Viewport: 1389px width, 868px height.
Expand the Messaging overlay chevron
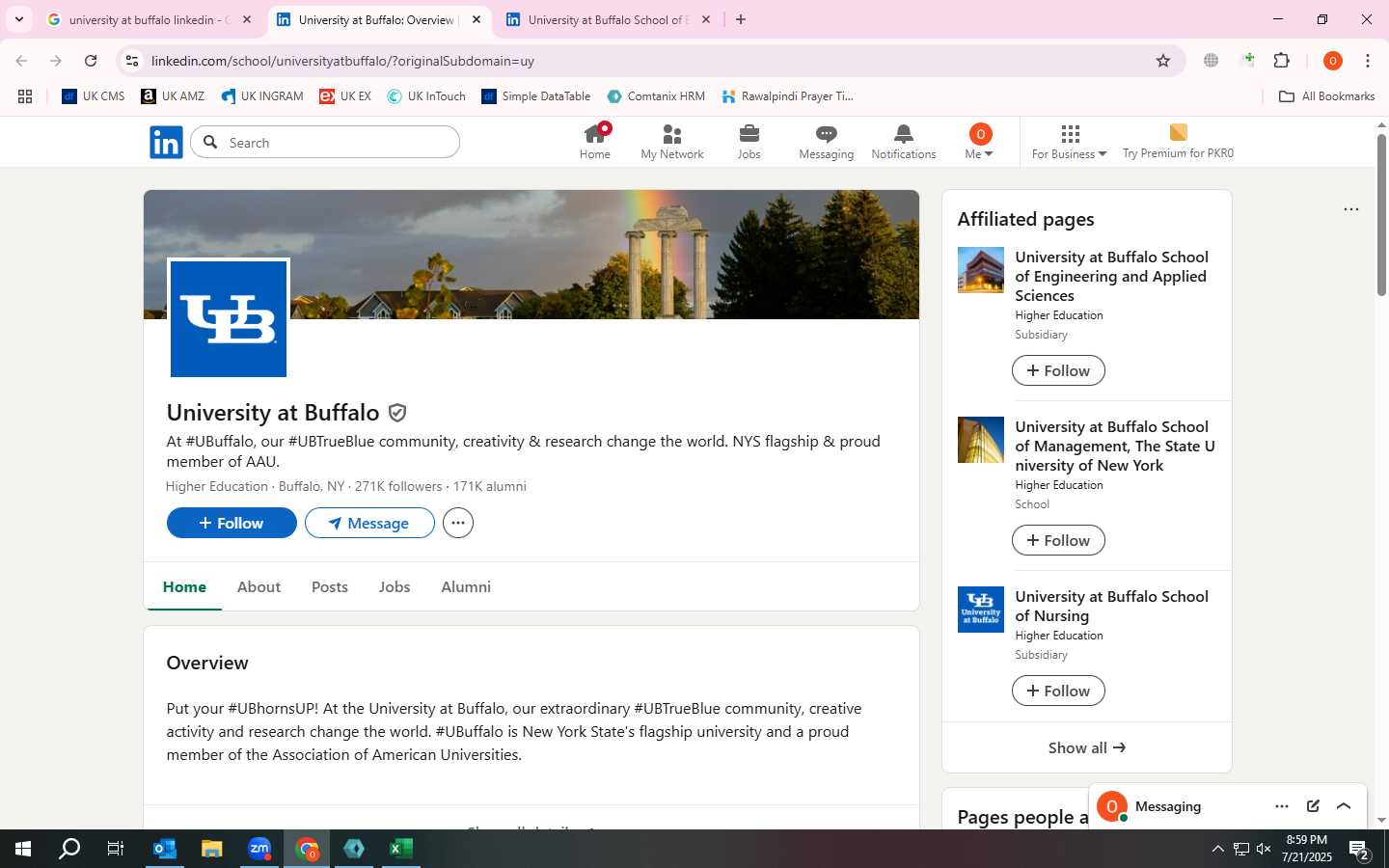tap(1344, 806)
